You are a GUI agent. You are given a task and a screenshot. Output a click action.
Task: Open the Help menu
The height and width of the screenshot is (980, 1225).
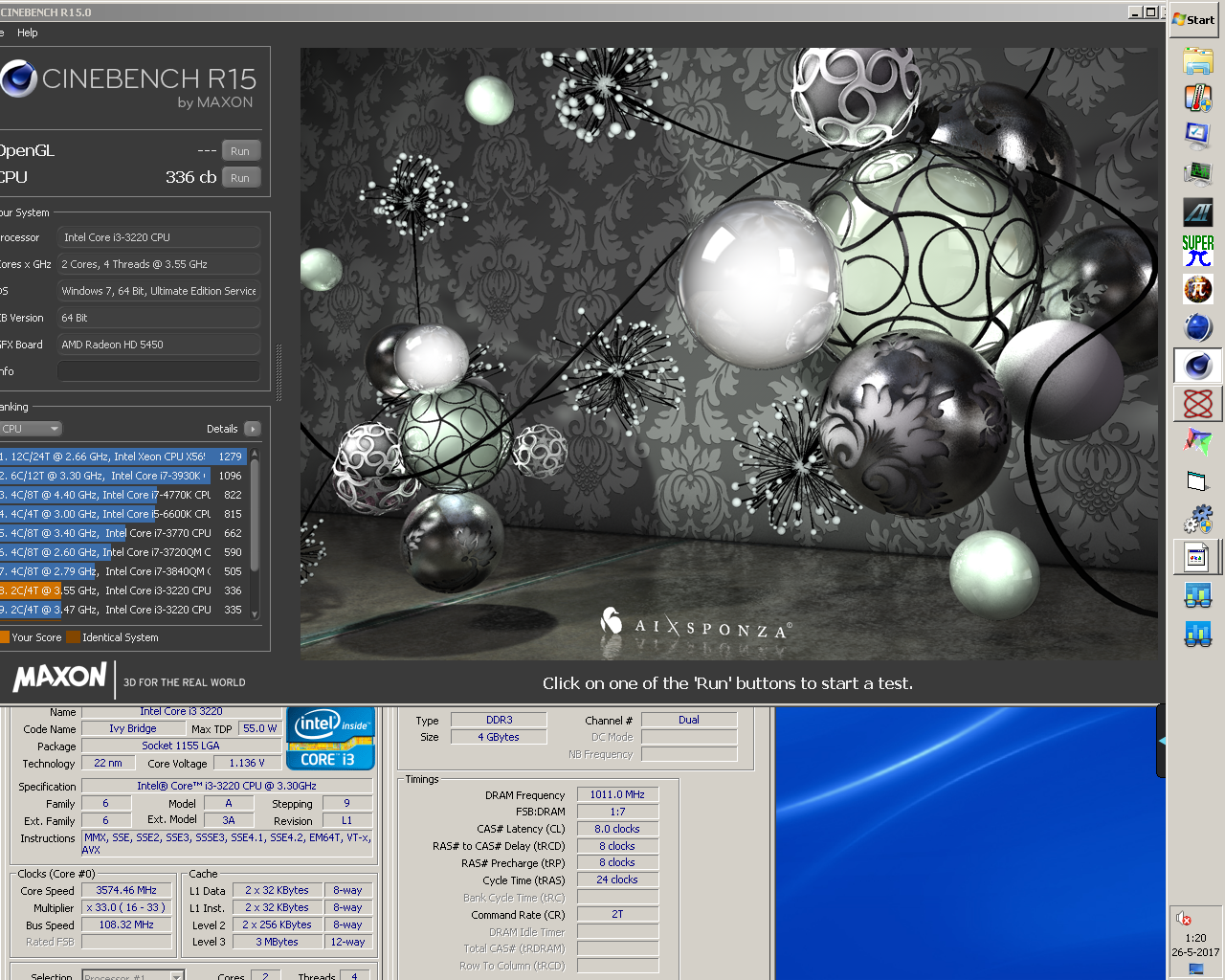pyautogui.click(x=28, y=33)
